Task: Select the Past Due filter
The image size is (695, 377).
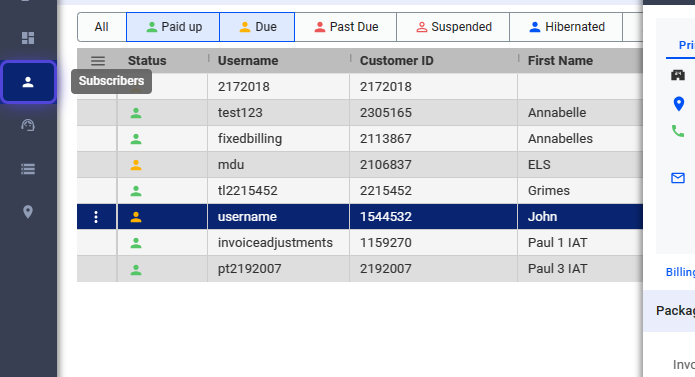Action: 345,27
